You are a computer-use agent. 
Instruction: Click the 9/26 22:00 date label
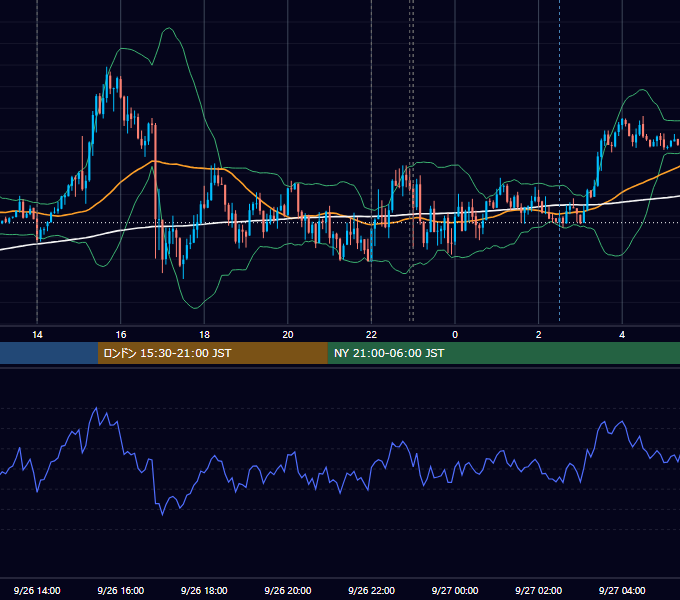click(372, 590)
